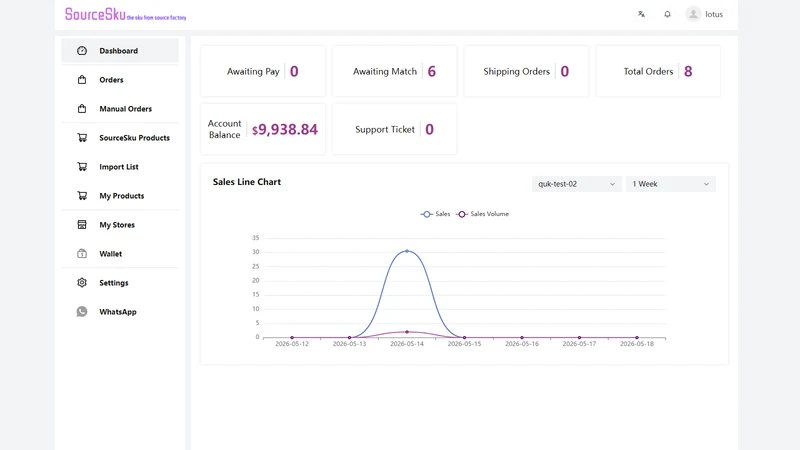The height and width of the screenshot is (450, 800).
Task: Click the Settings gear icon
Action: pos(82,283)
